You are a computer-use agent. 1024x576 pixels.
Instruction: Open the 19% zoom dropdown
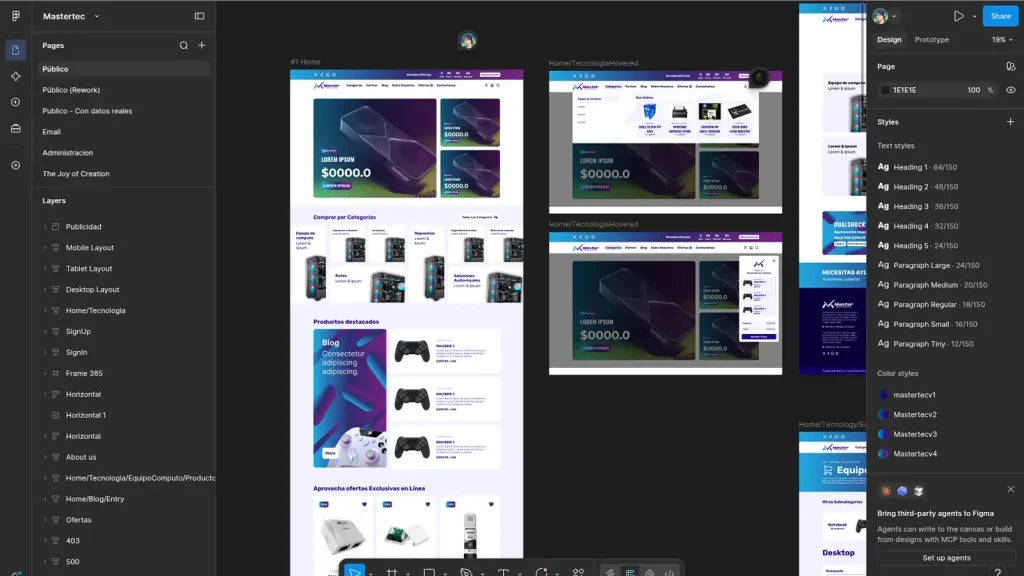pos(1002,40)
